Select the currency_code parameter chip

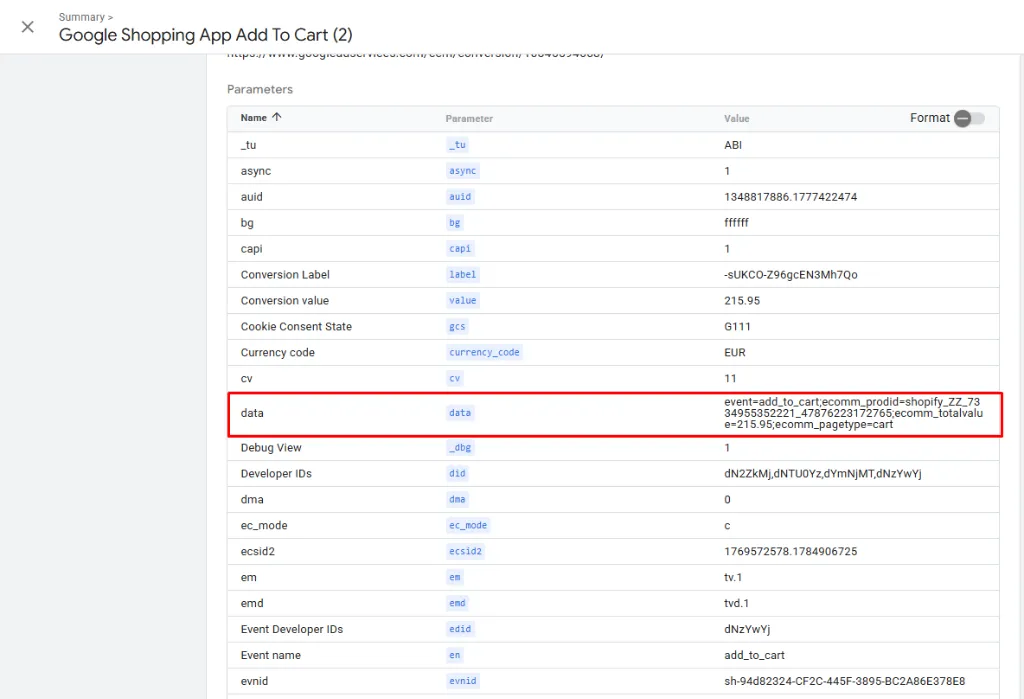pyautogui.click(x=484, y=352)
